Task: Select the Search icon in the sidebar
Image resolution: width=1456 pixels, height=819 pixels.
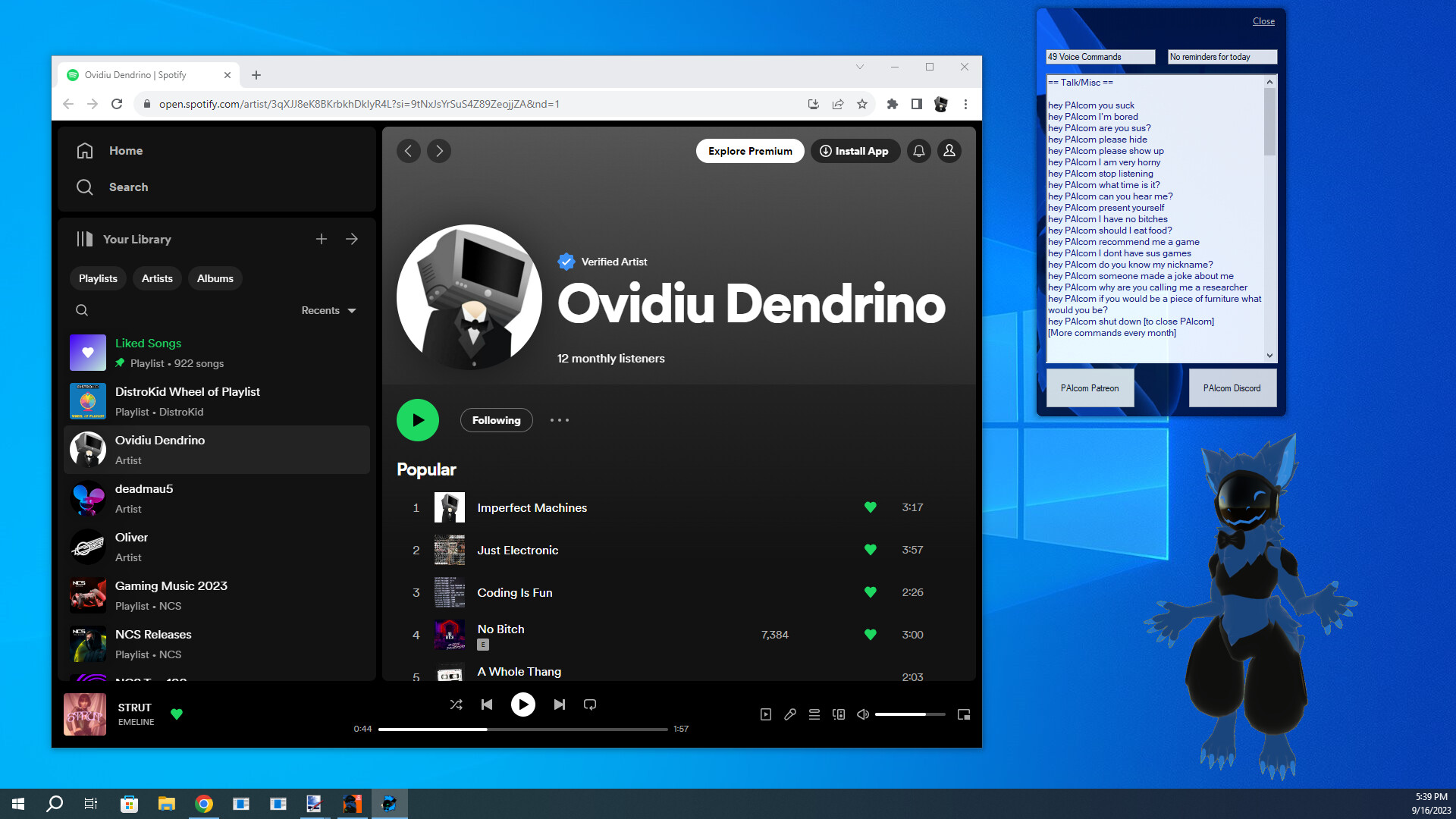Action: [x=84, y=187]
